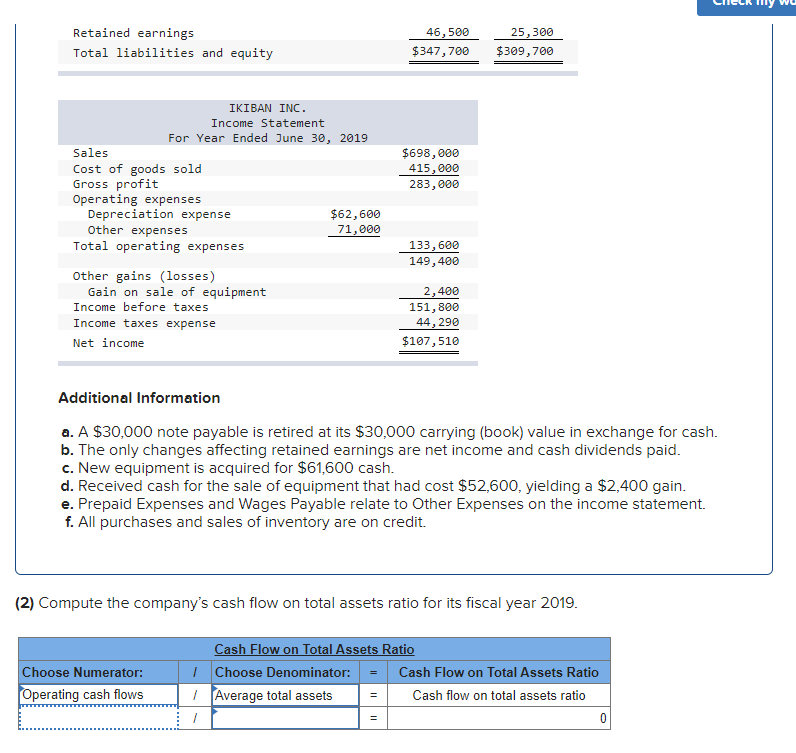Click the result cell showing 0
The width and height of the screenshot is (796, 753).
pyautogui.click(x=499, y=718)
